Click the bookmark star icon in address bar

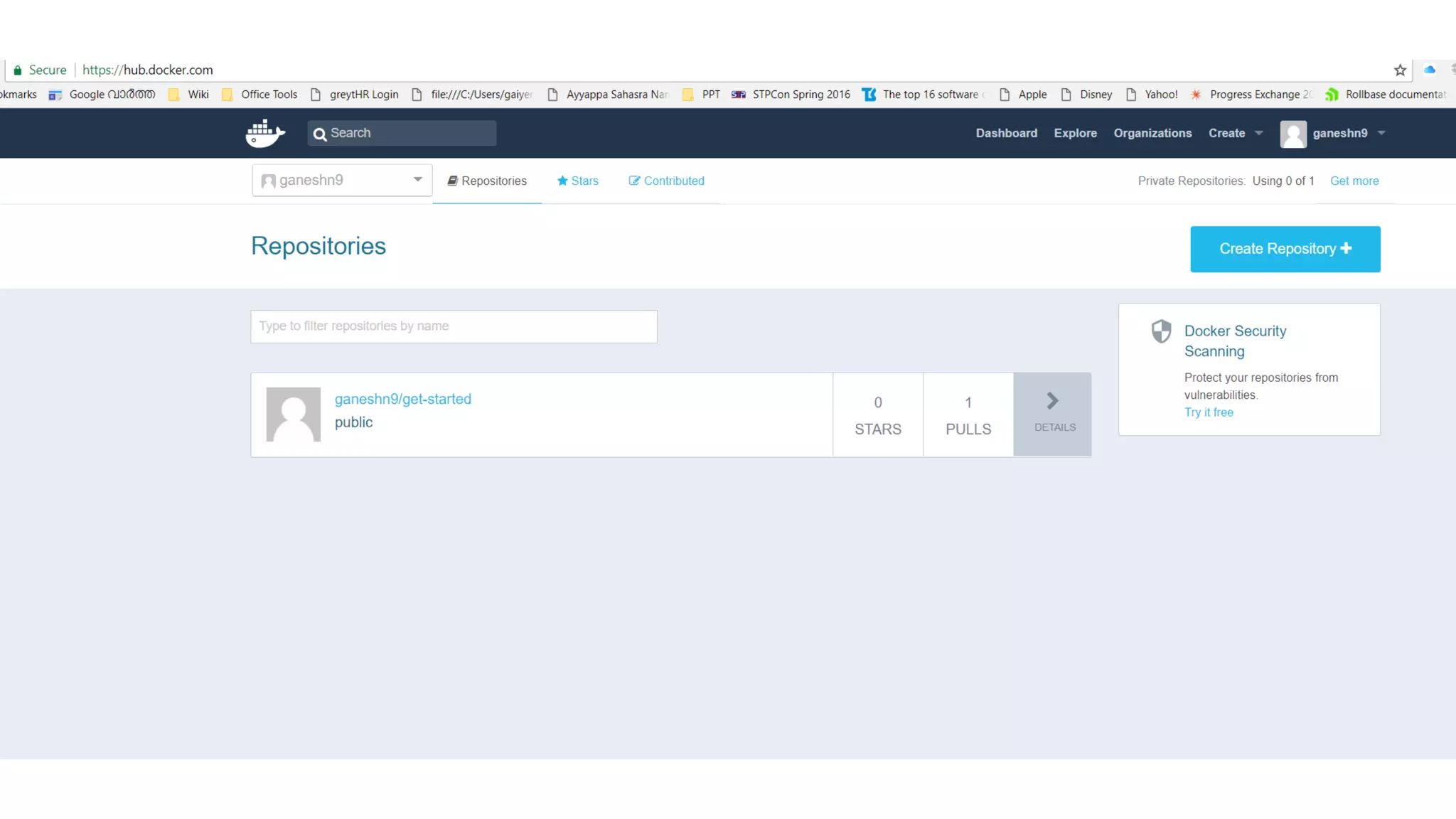click(x=1400, y=70)
